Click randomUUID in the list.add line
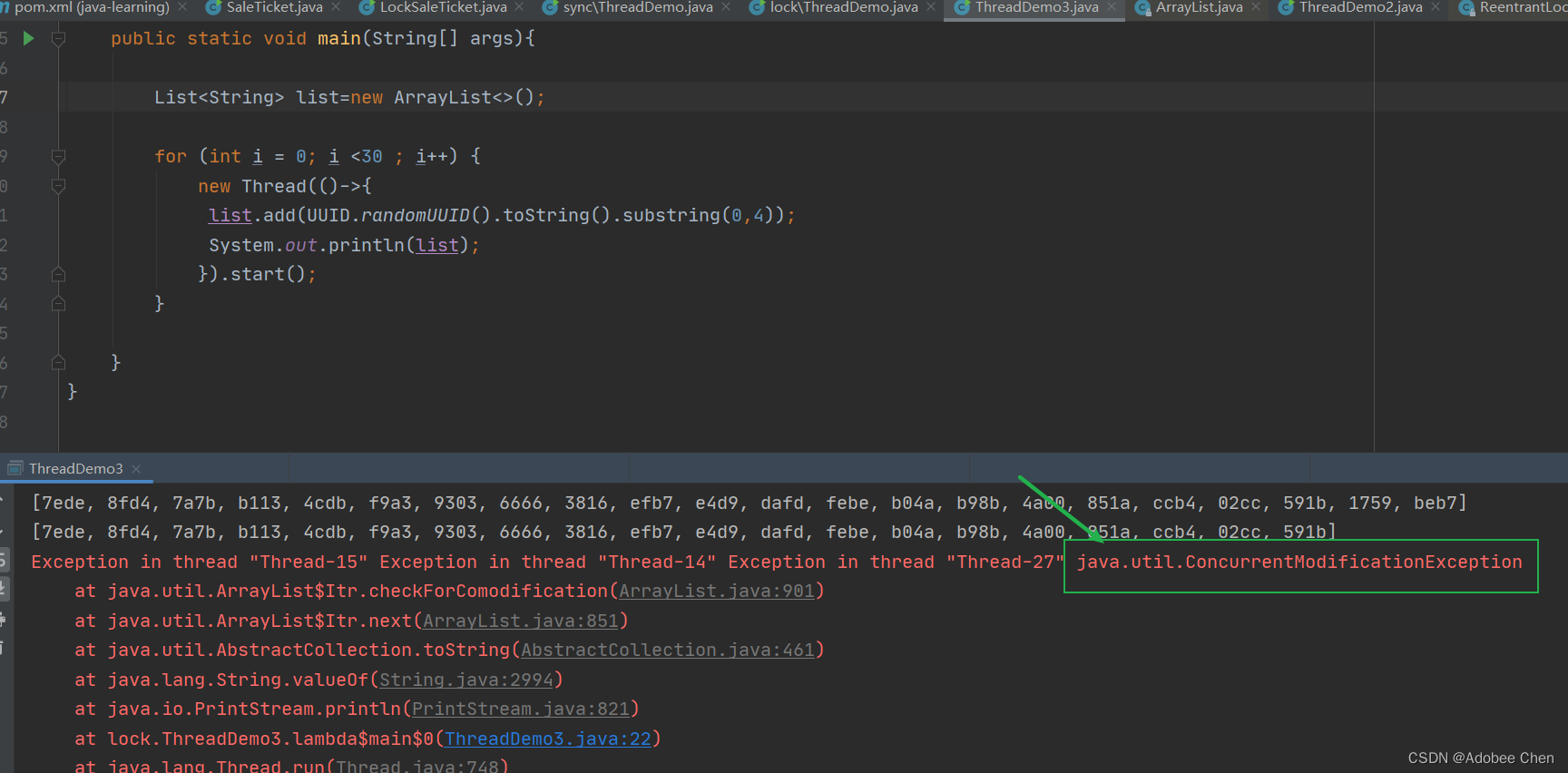 click(416, 216)
